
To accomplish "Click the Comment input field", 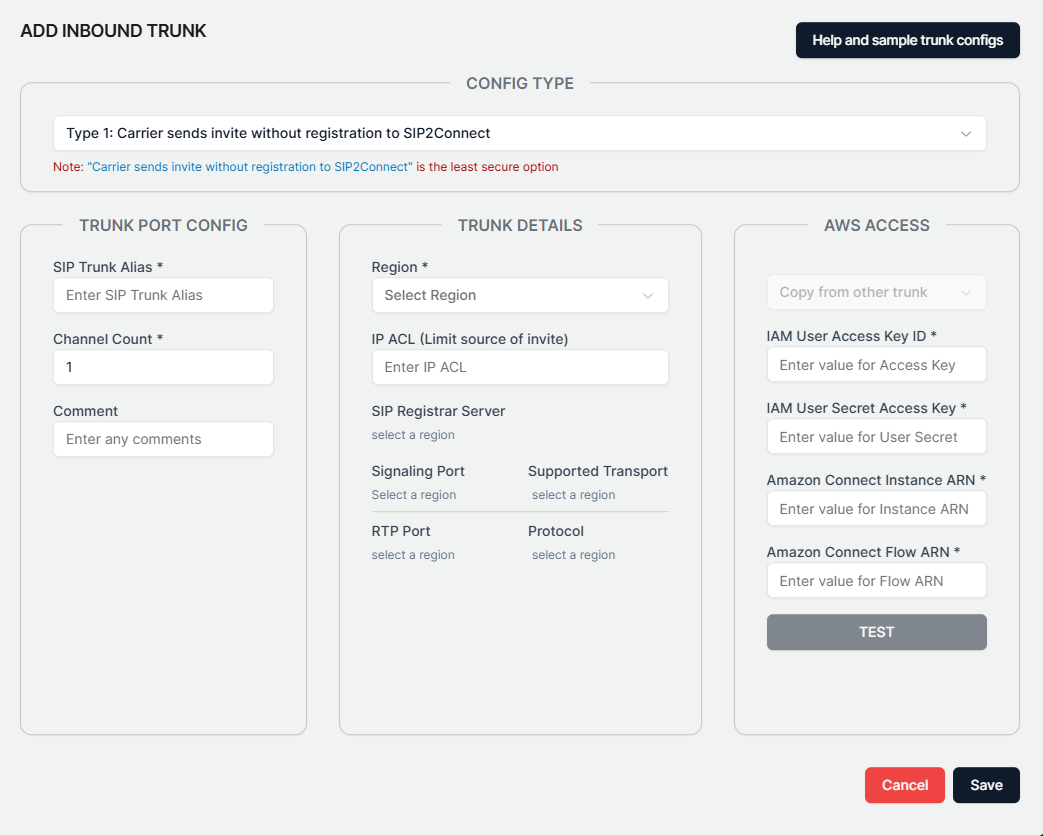I will coord(163,439).
